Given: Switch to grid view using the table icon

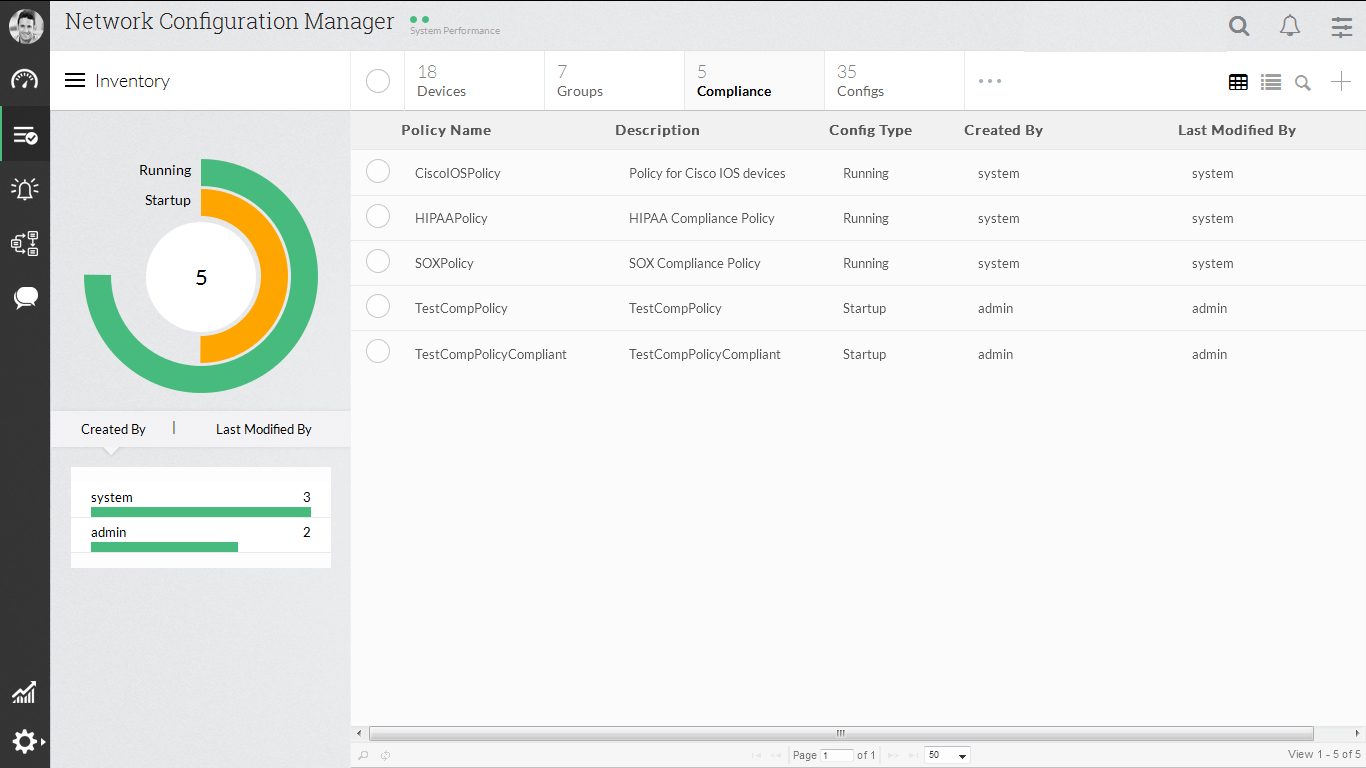Looking at the screenshot, I should pyautogui.click(x=1238, y=81).
